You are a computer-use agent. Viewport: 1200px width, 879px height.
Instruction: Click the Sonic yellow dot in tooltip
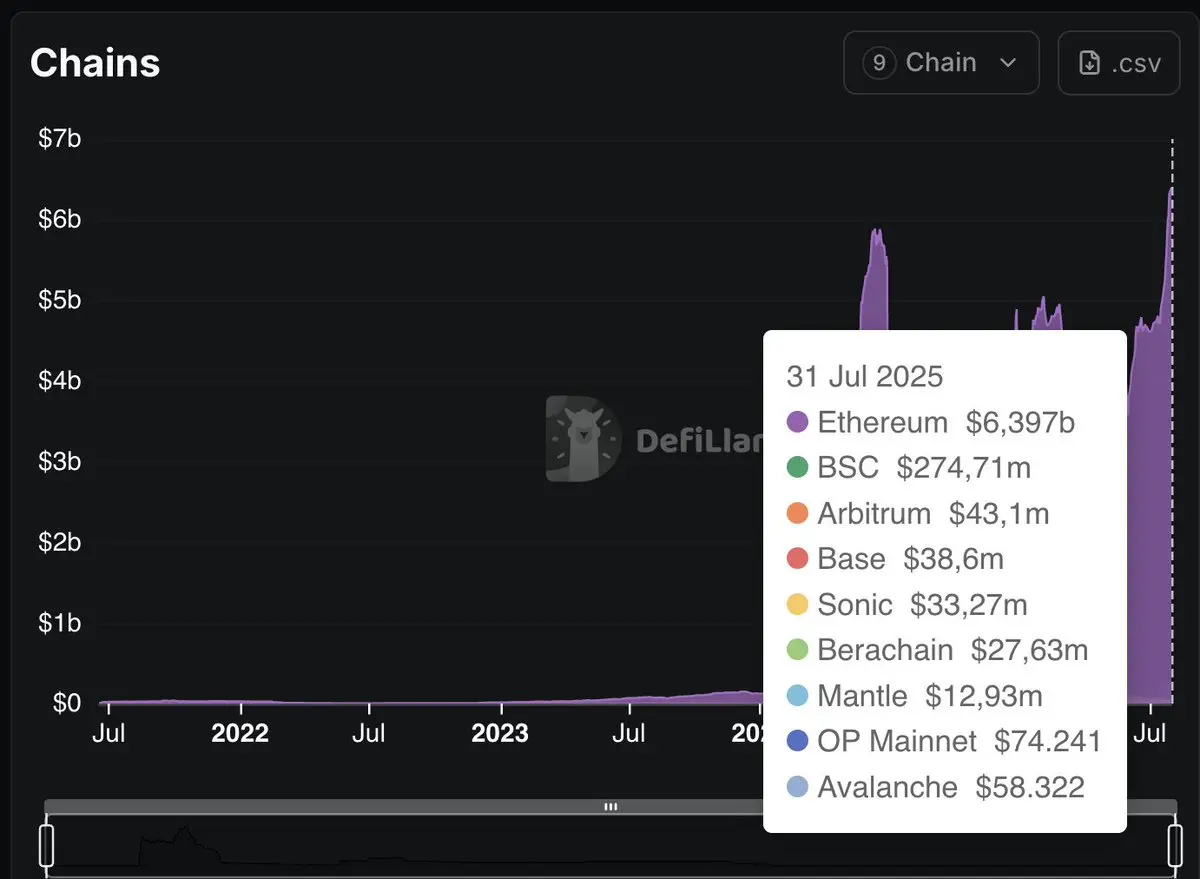[x=797, y=605]
